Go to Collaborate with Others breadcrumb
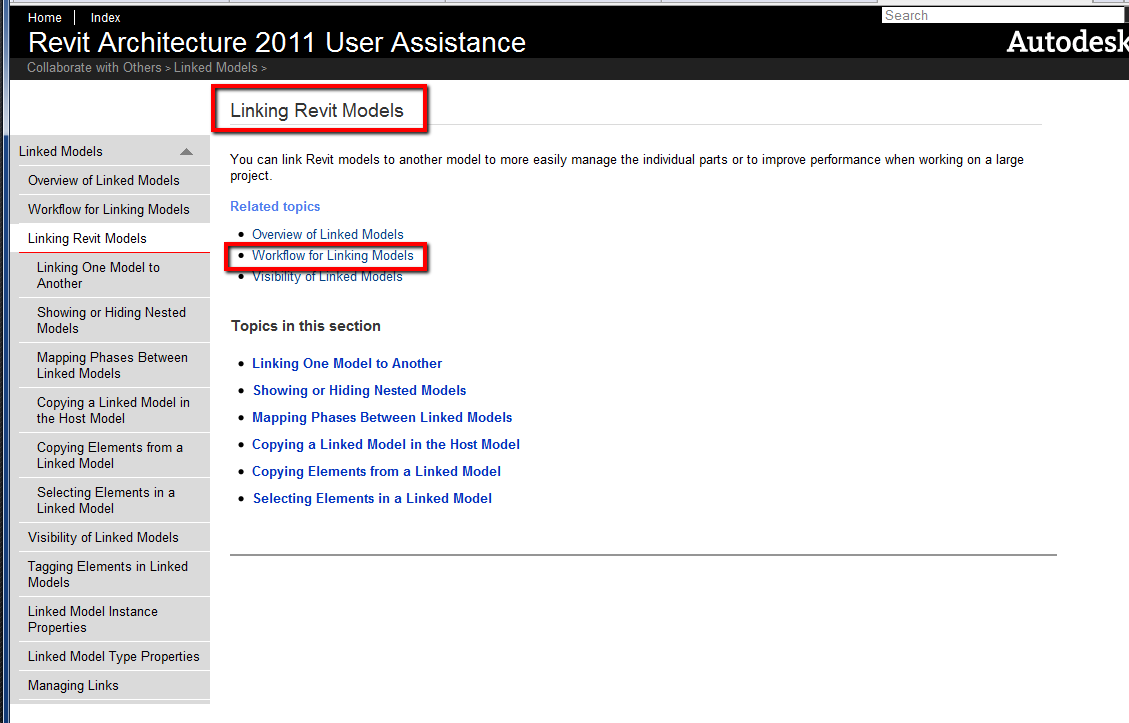Image resolution: width=1129 pixels, height=723 pixels. pos(94,67)
